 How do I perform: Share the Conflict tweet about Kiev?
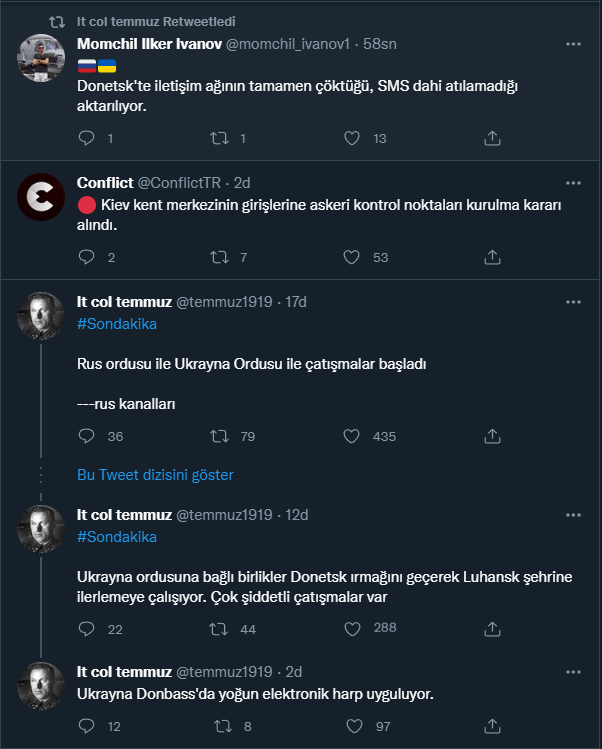(492, 257)
